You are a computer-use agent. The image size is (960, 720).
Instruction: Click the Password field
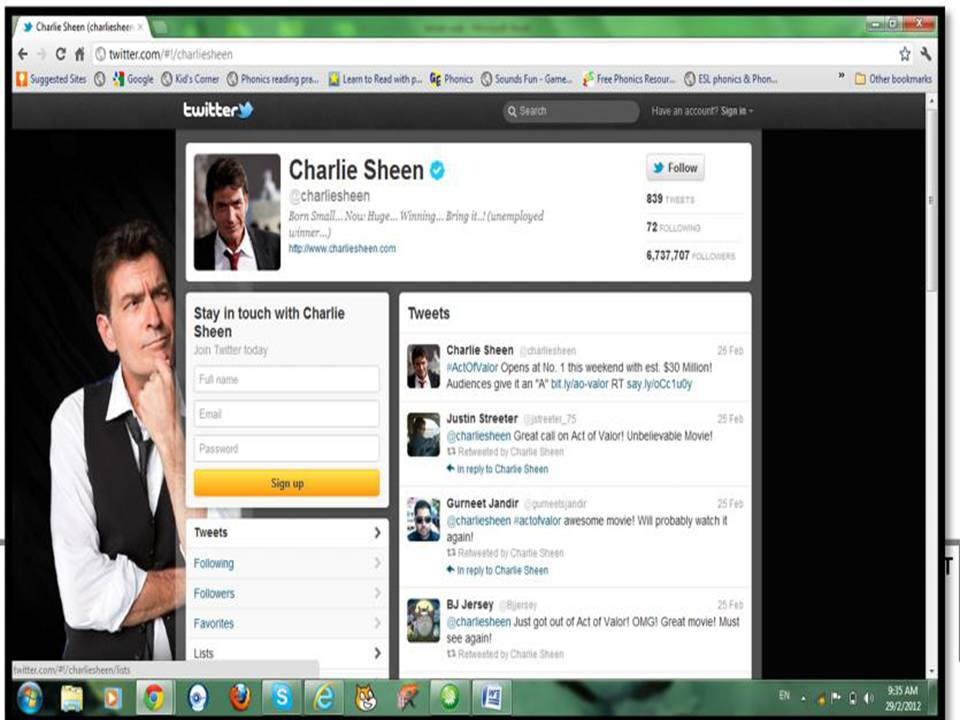[287, 449]
